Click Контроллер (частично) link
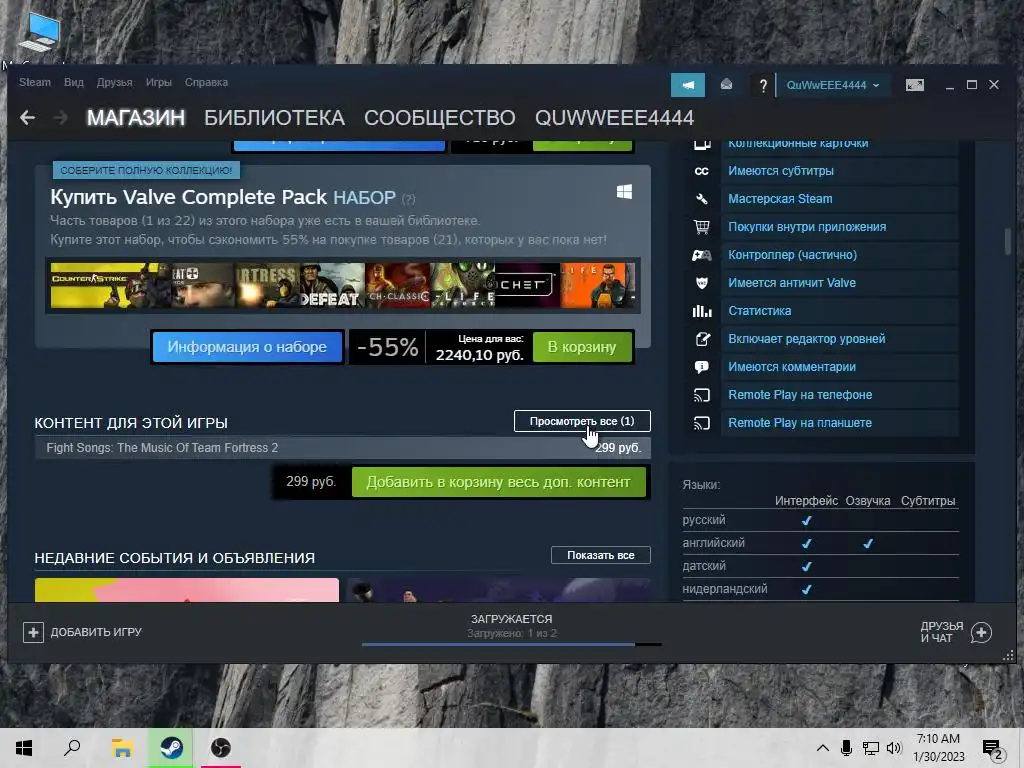This screenshot has height=768, width=1024. 792,255
